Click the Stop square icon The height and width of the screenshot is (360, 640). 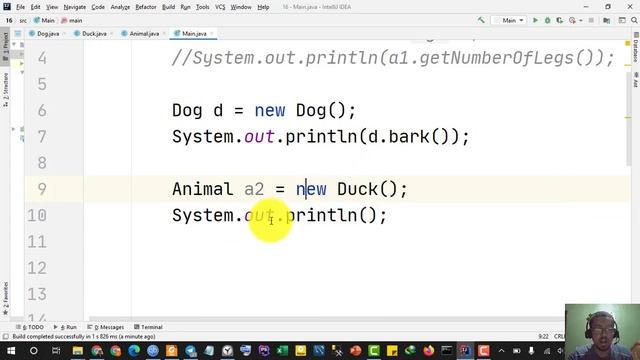point(591,20)
